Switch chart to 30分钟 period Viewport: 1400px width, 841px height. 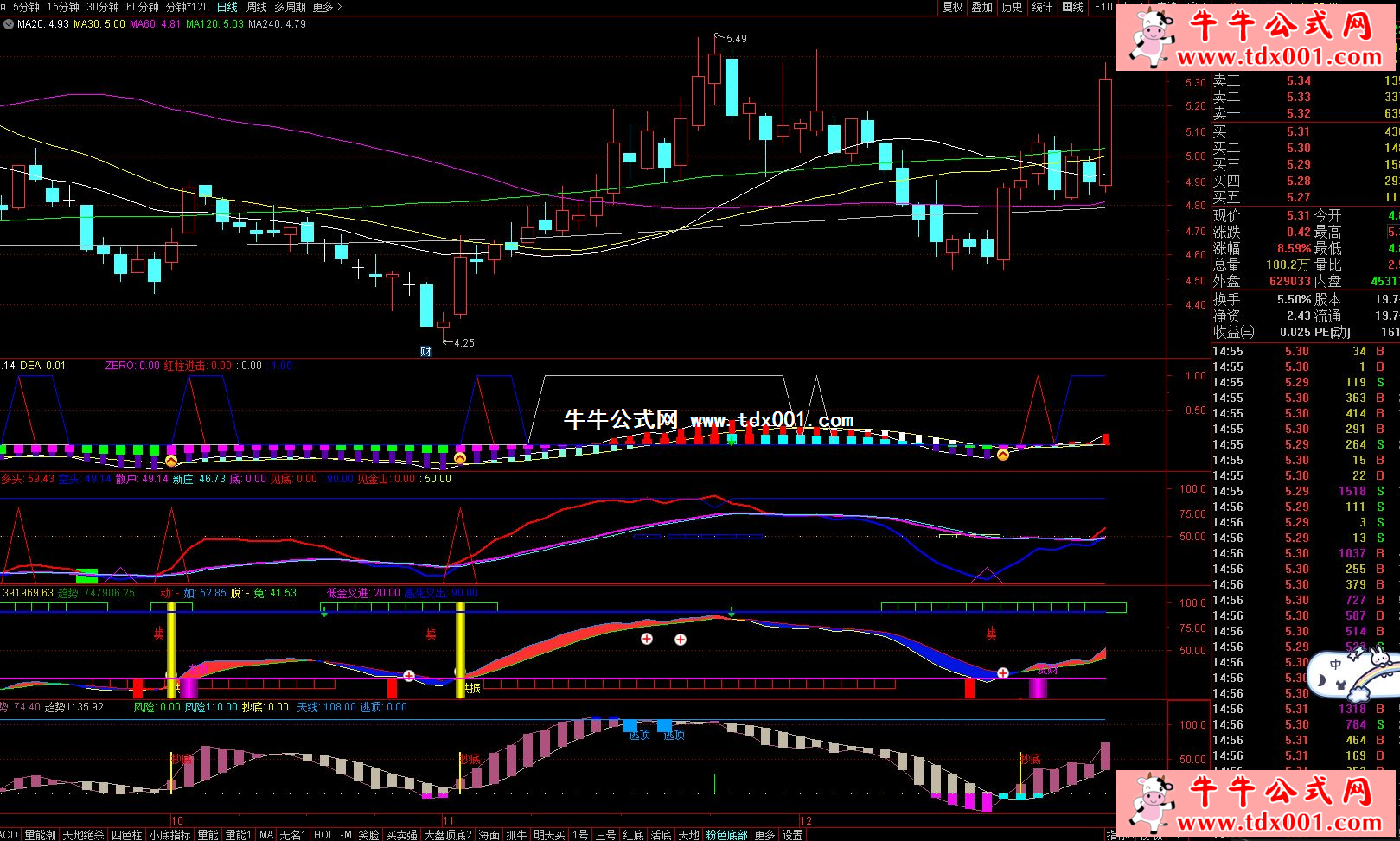click(x=103, y=7)
